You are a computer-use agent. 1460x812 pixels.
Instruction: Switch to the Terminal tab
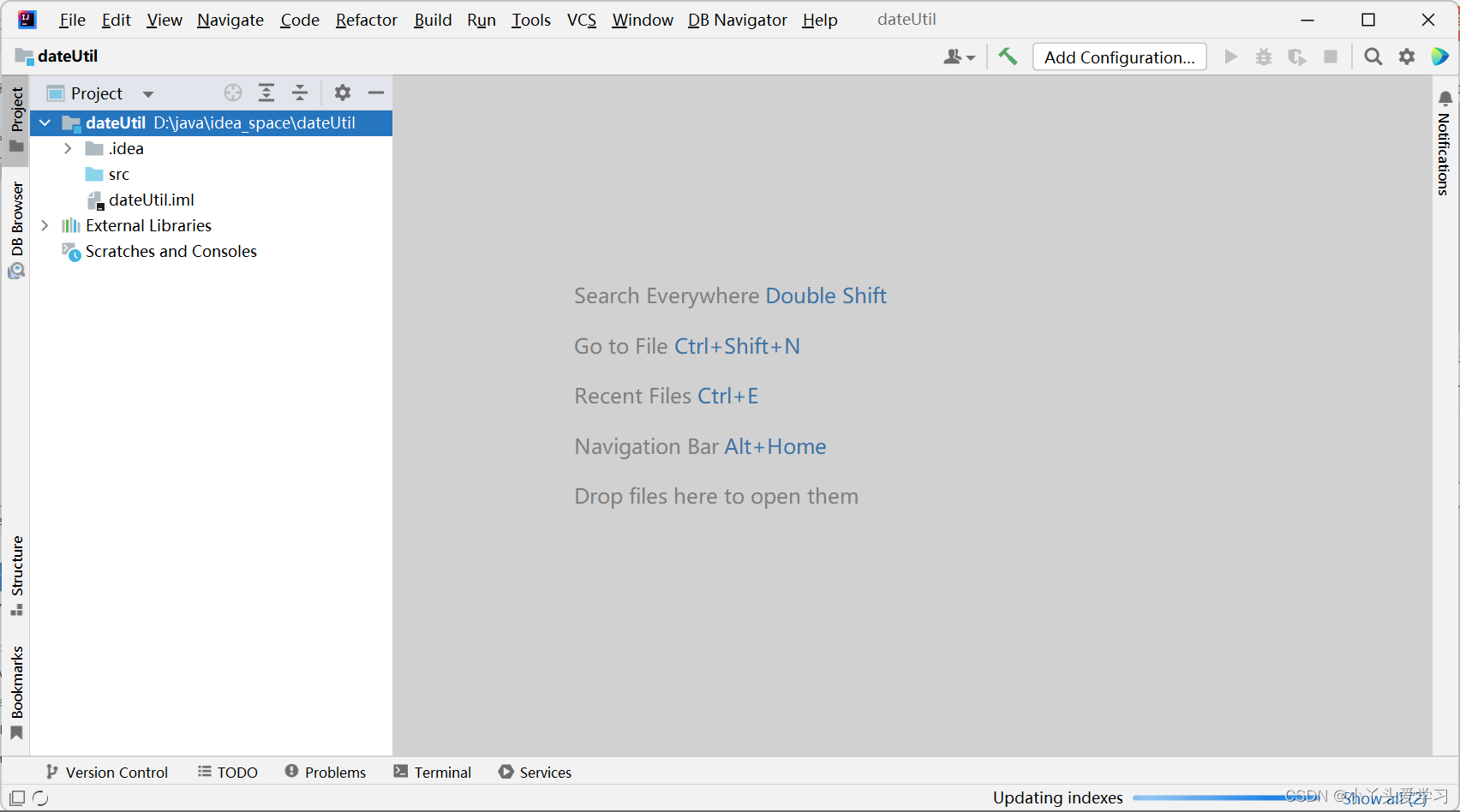433,772
